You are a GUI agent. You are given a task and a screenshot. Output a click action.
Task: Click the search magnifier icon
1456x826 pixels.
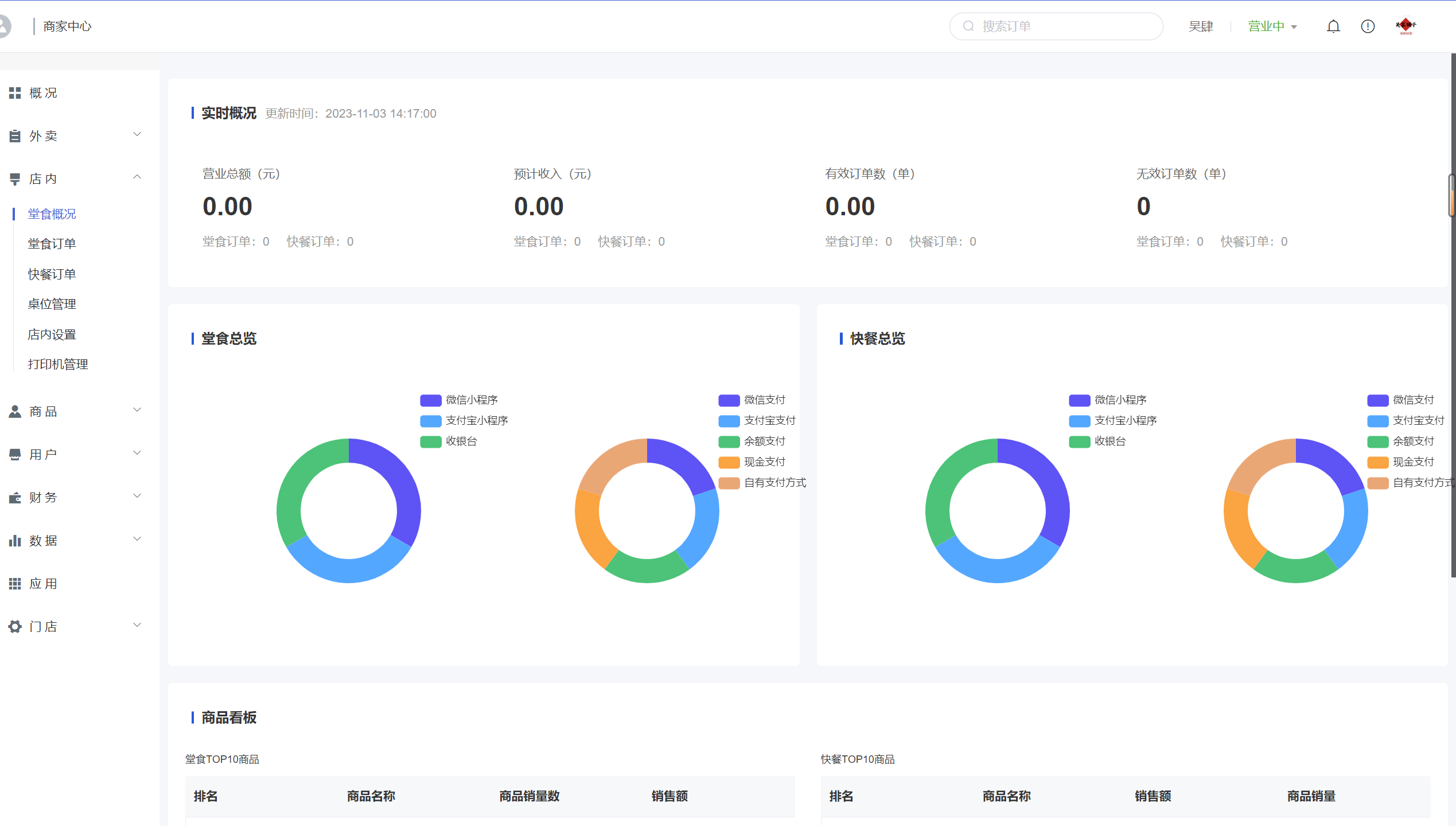pyautogui.click(x=968, y=26)
